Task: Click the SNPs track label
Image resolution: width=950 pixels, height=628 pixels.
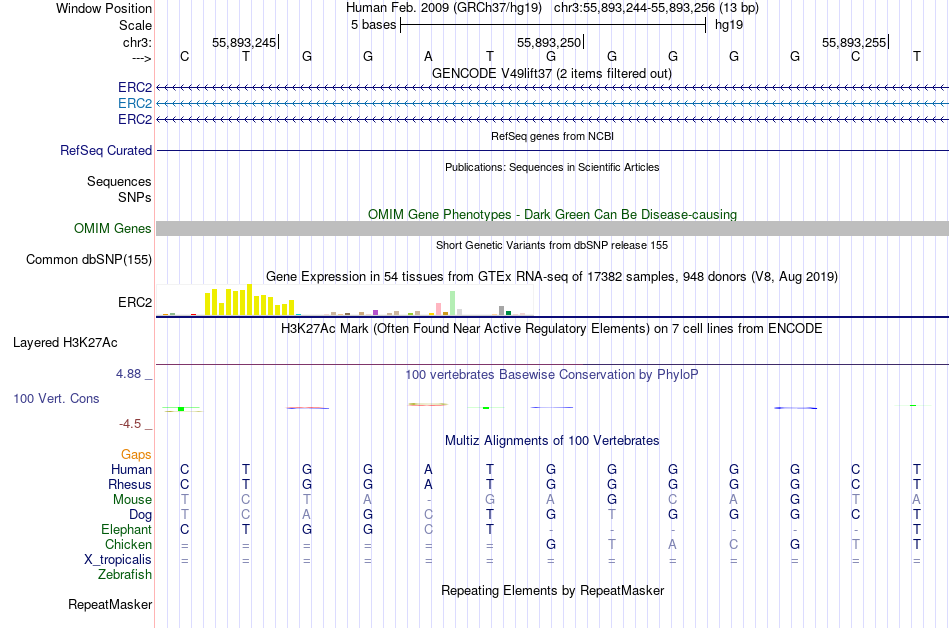Action: coord(135,197)
